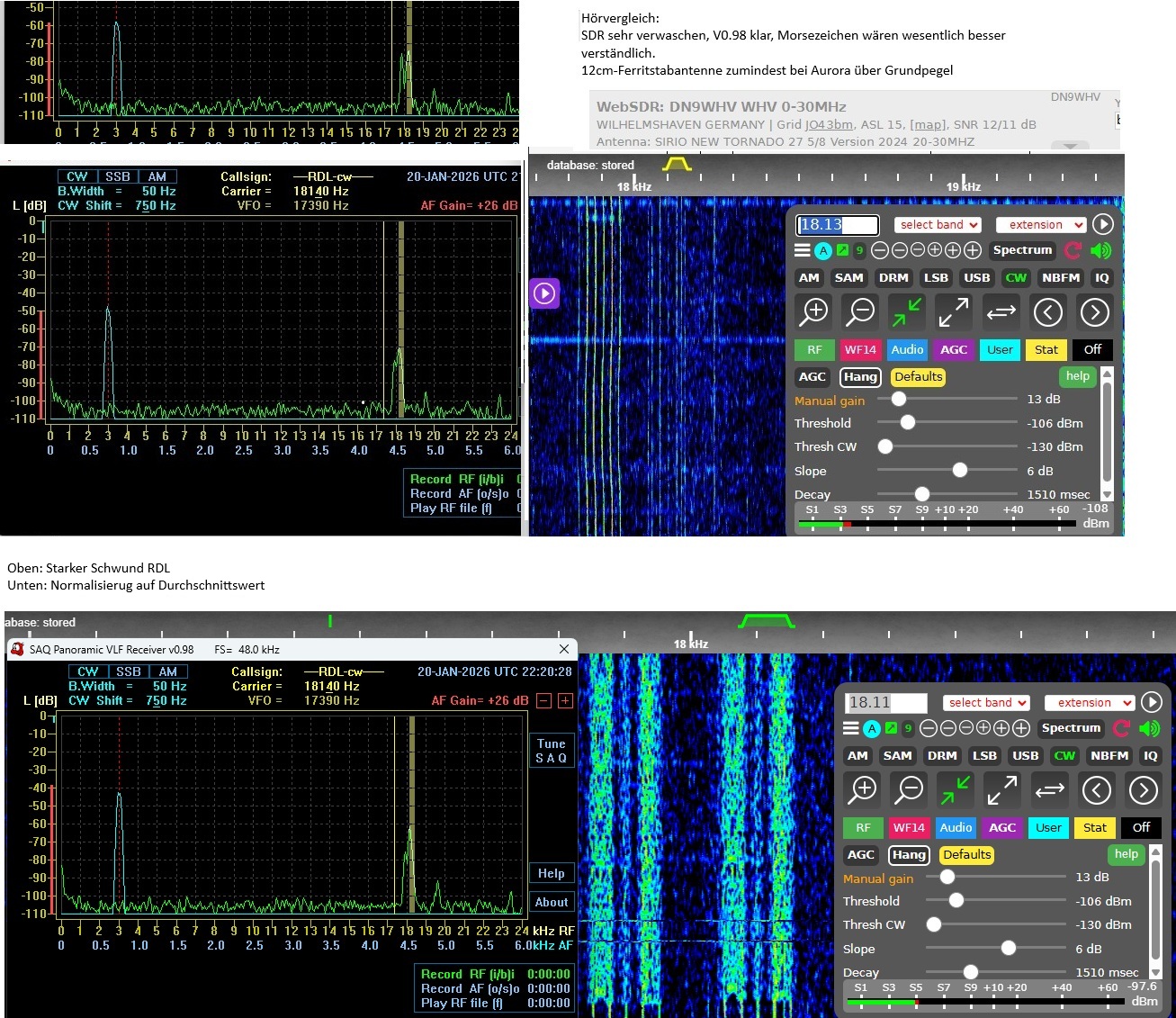Viewport: 1176px width, 1018px height.
Task: Switch to the Audio tab in 18.13 panel
Action: point(907,350)
